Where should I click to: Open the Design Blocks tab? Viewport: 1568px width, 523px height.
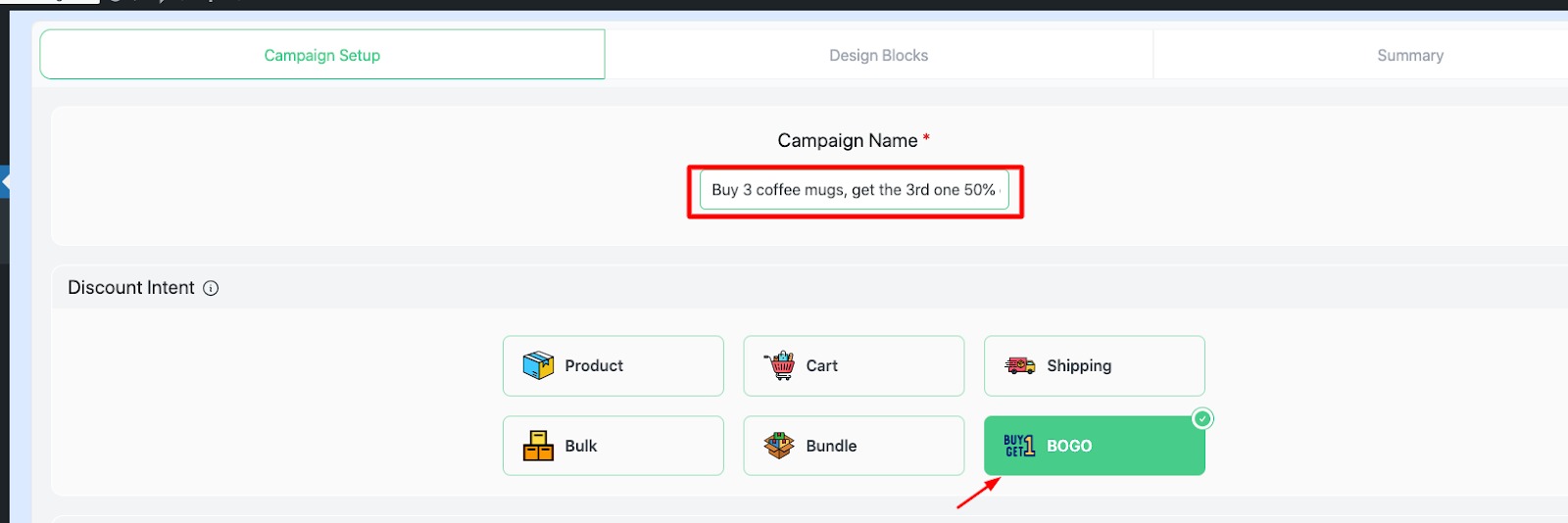pyautogui.click(x=879, y=55)
